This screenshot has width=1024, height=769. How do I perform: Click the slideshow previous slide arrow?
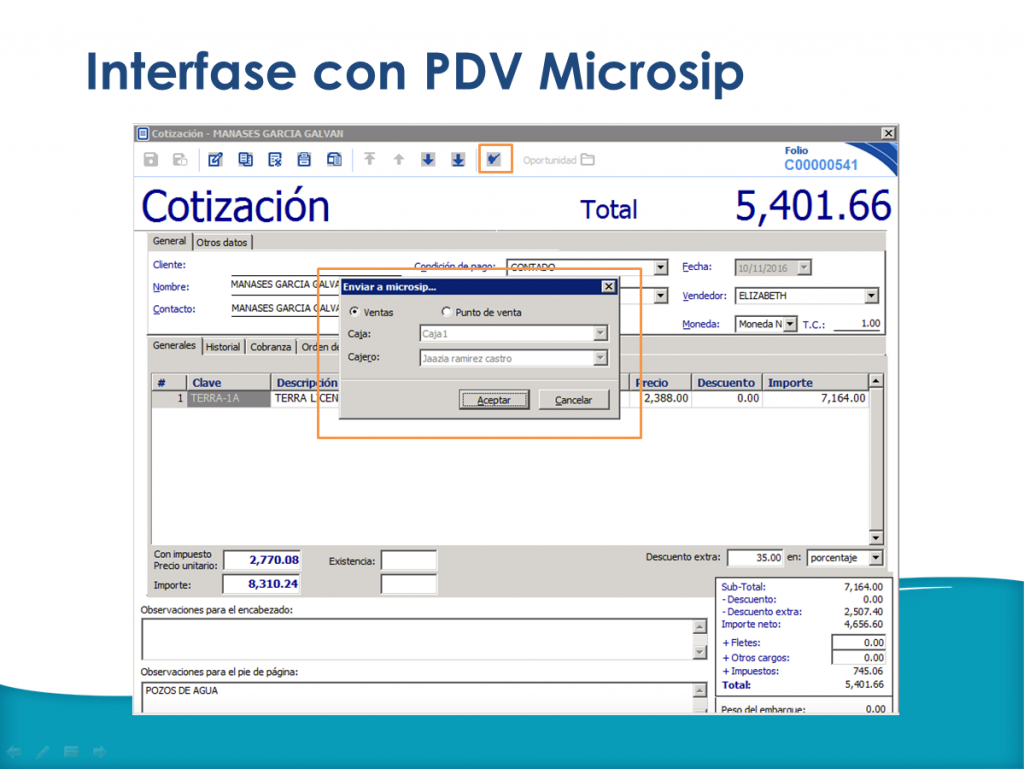(14, 752)
